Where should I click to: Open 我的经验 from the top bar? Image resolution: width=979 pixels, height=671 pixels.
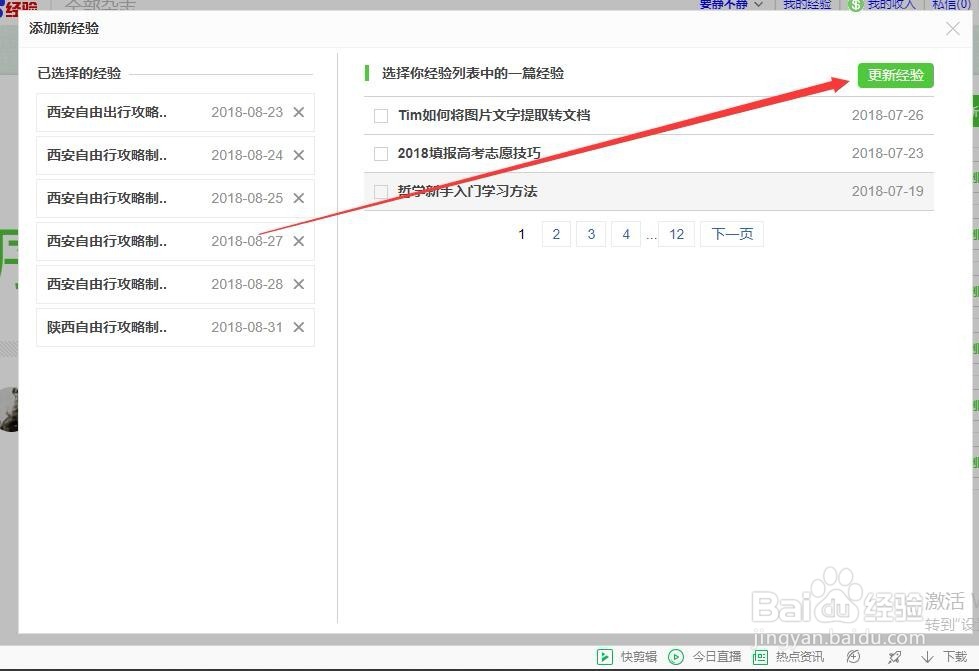(x=806, y=5)
